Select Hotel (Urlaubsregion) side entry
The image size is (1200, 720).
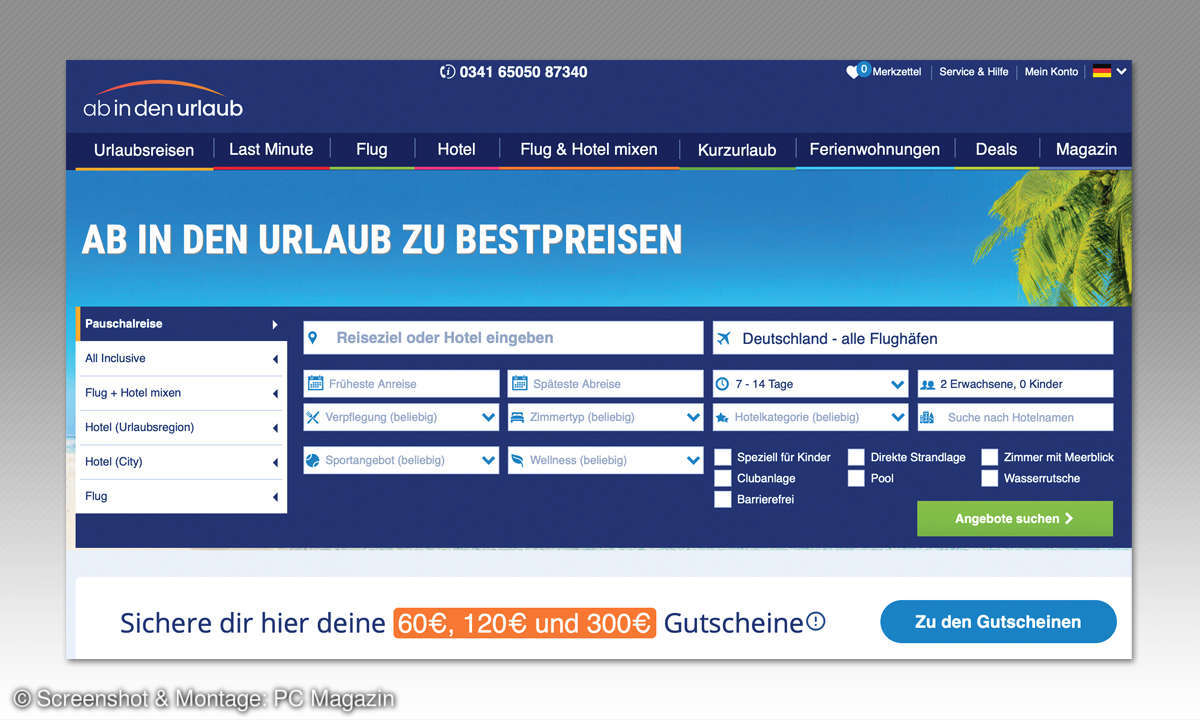point(182,427)
